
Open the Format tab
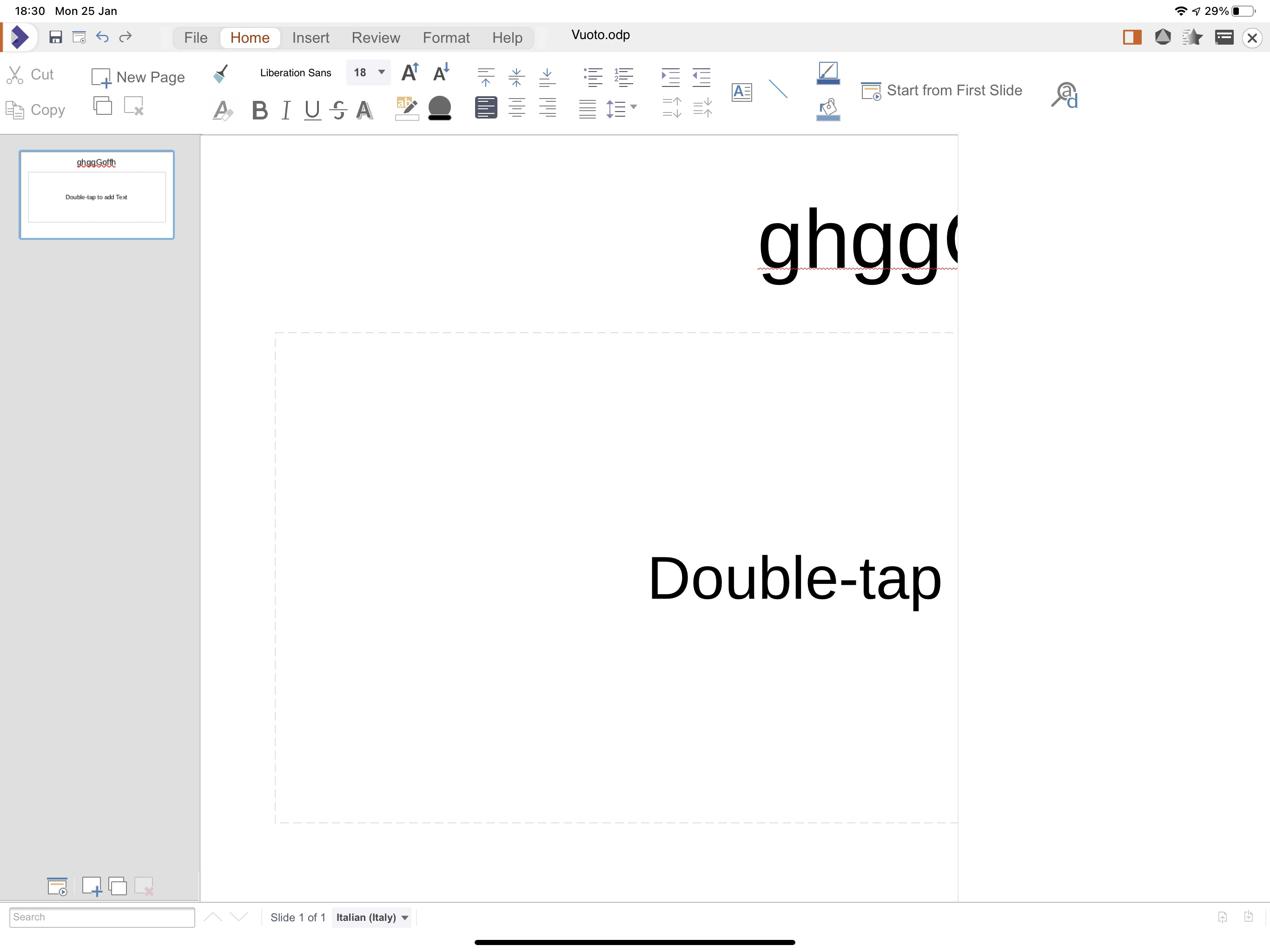[x=445, y=38]
